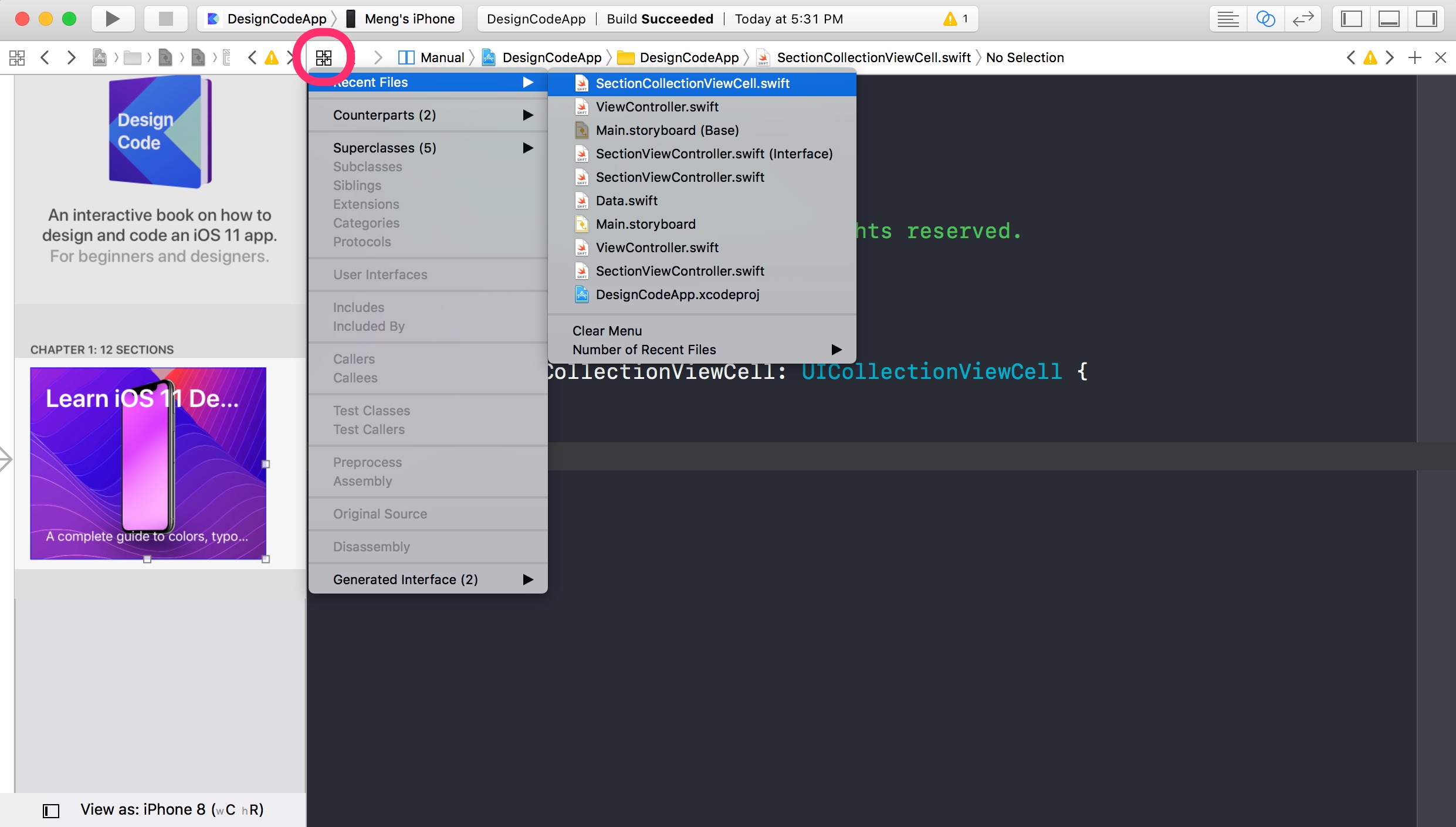
Task: Select the DesignCodeApp scheme
Action: click(x=269, y=19)
